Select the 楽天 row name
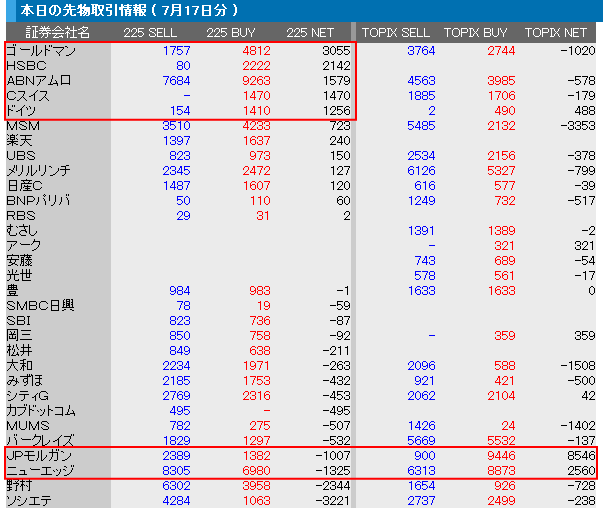The image size is (603, 510). point(19,140)
